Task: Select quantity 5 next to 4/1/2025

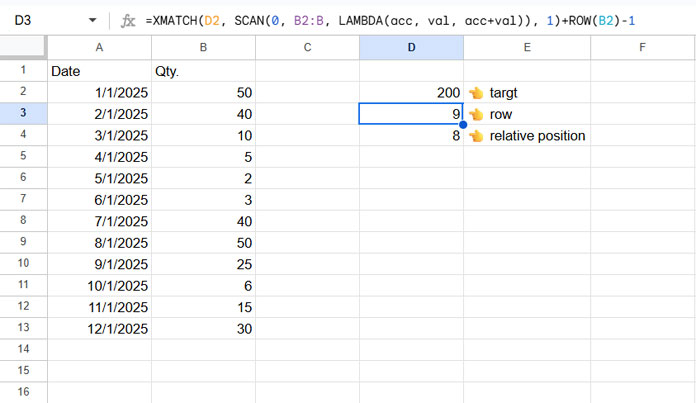Action: click(203, 157)
